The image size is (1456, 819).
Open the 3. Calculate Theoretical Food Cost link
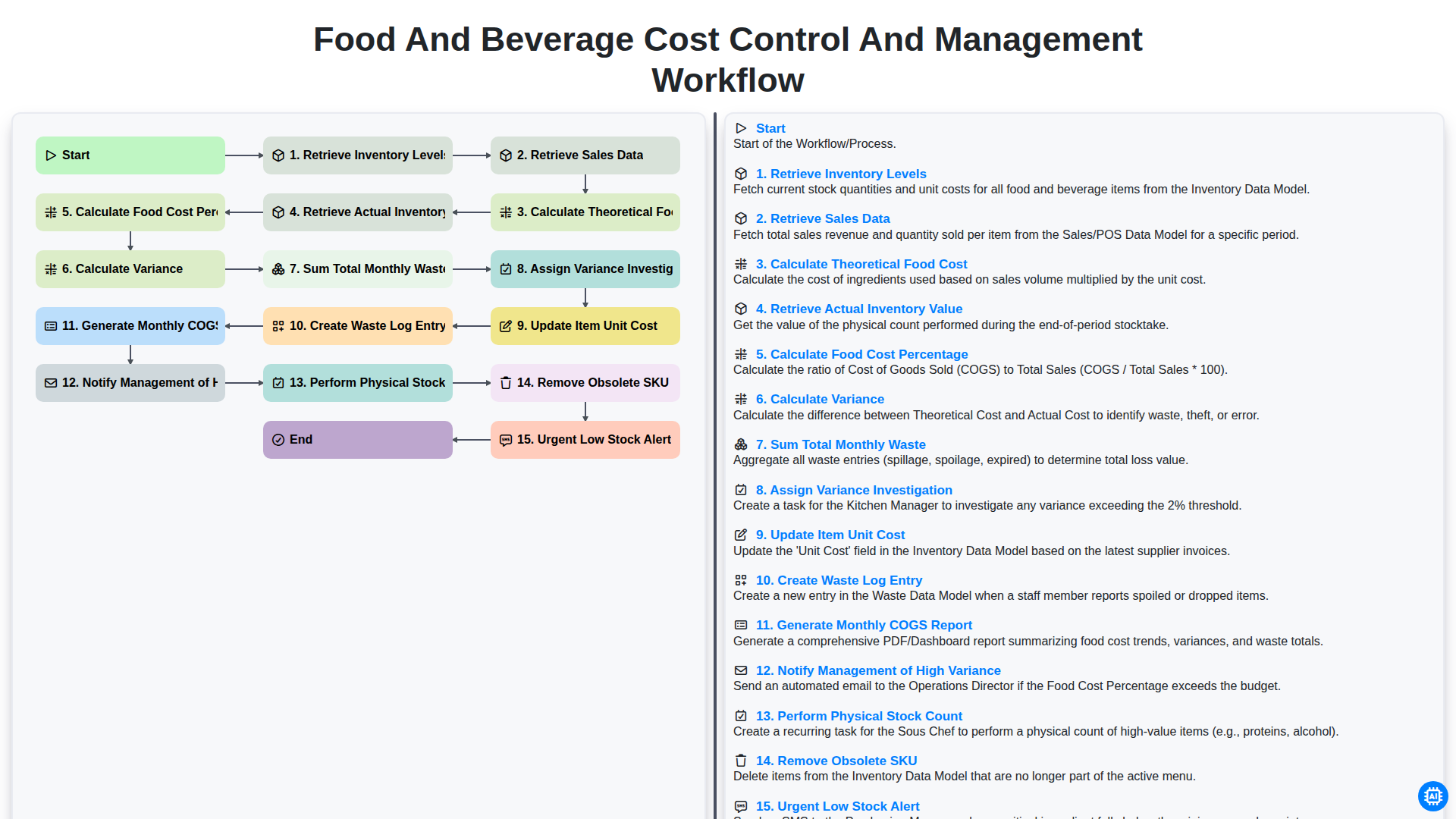[x=861, y=264]
